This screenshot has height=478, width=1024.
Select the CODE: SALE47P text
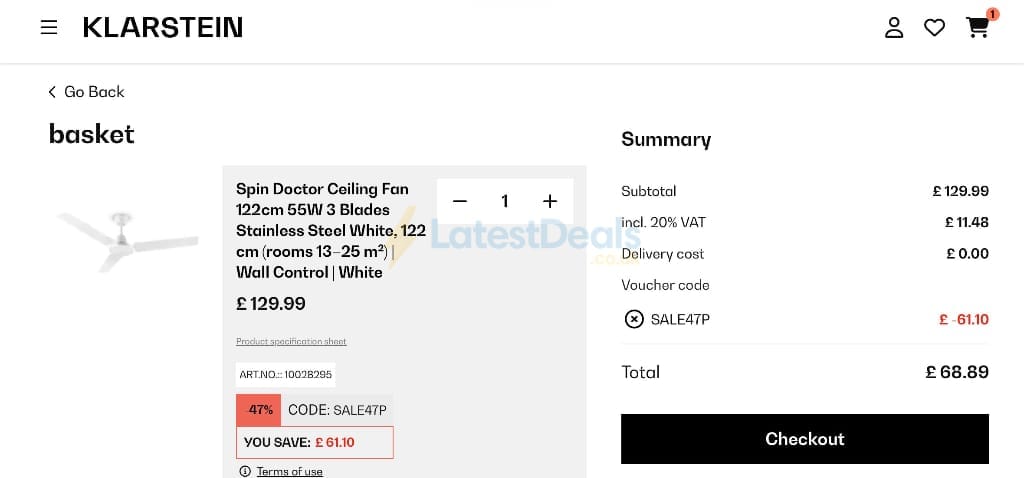tap(337, 410)
